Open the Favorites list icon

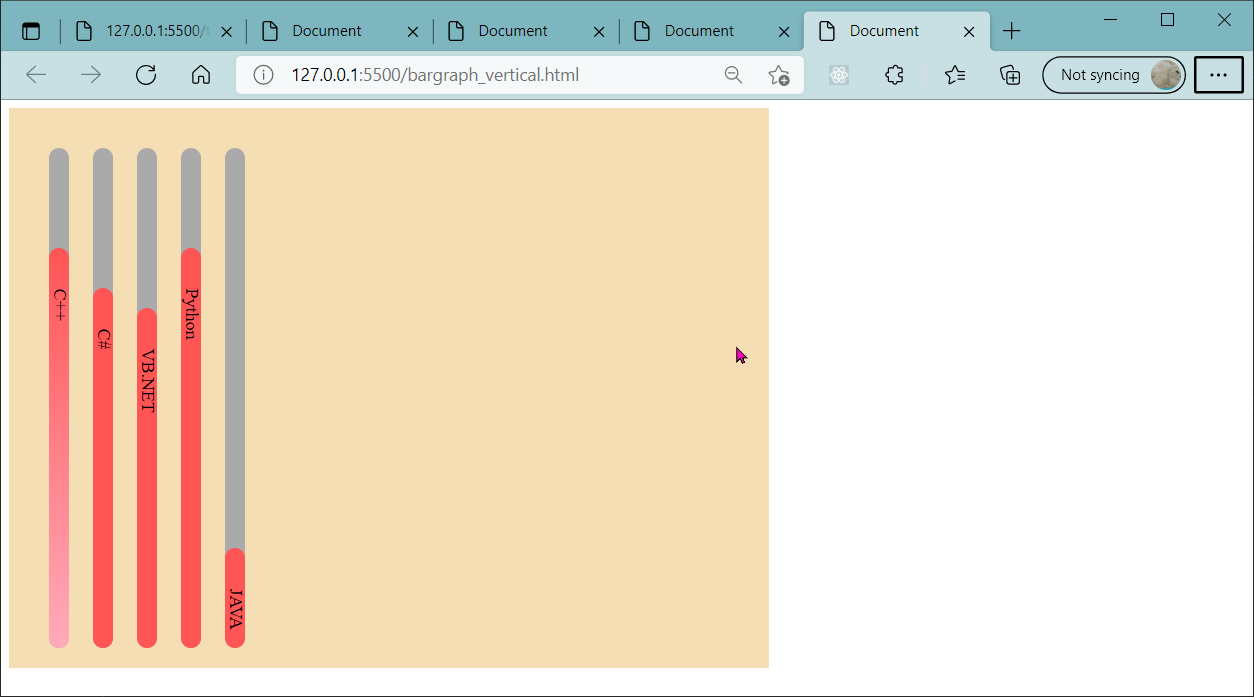click(x=955, y=75)
